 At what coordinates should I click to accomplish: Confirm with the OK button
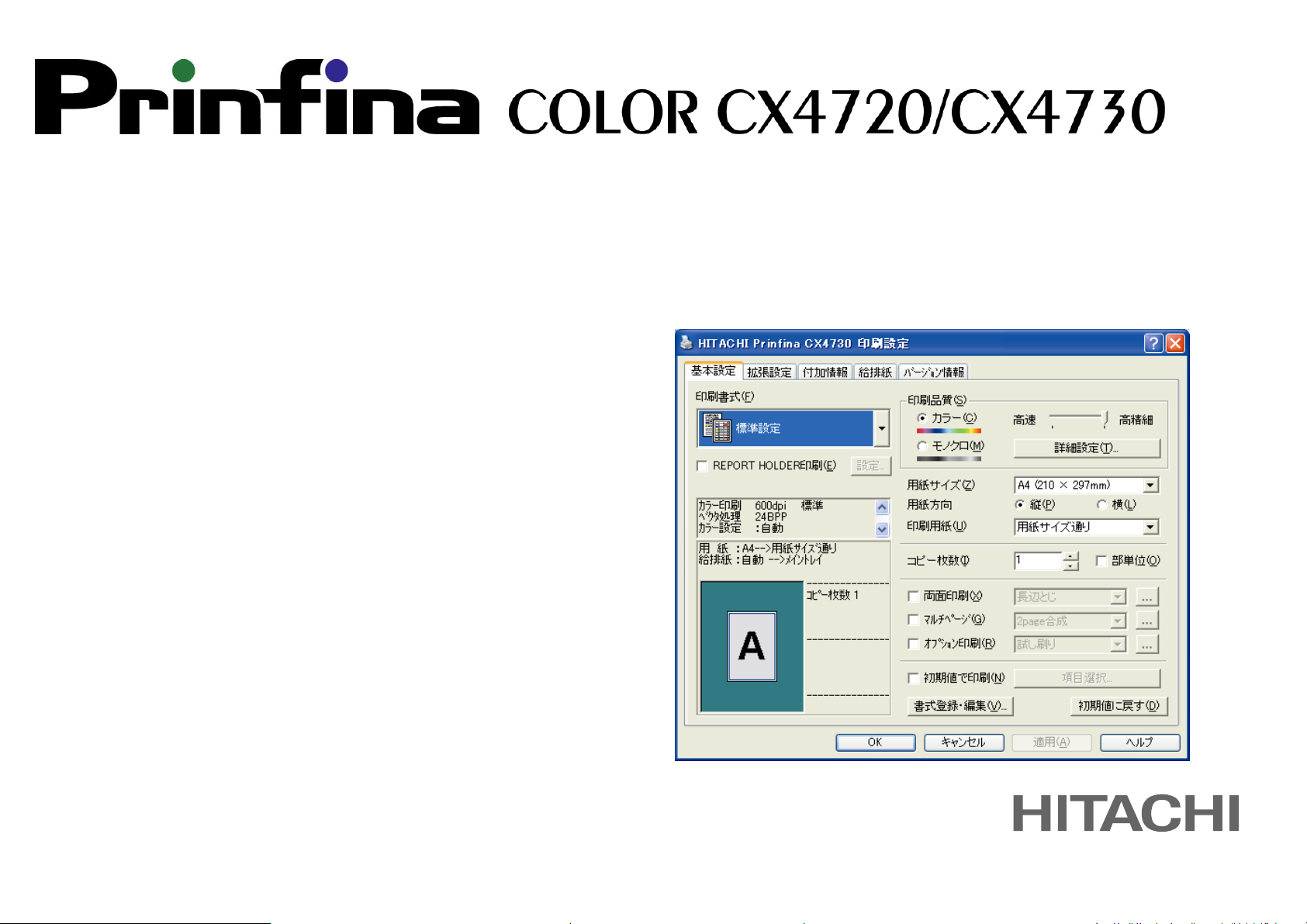pos(875,742)
